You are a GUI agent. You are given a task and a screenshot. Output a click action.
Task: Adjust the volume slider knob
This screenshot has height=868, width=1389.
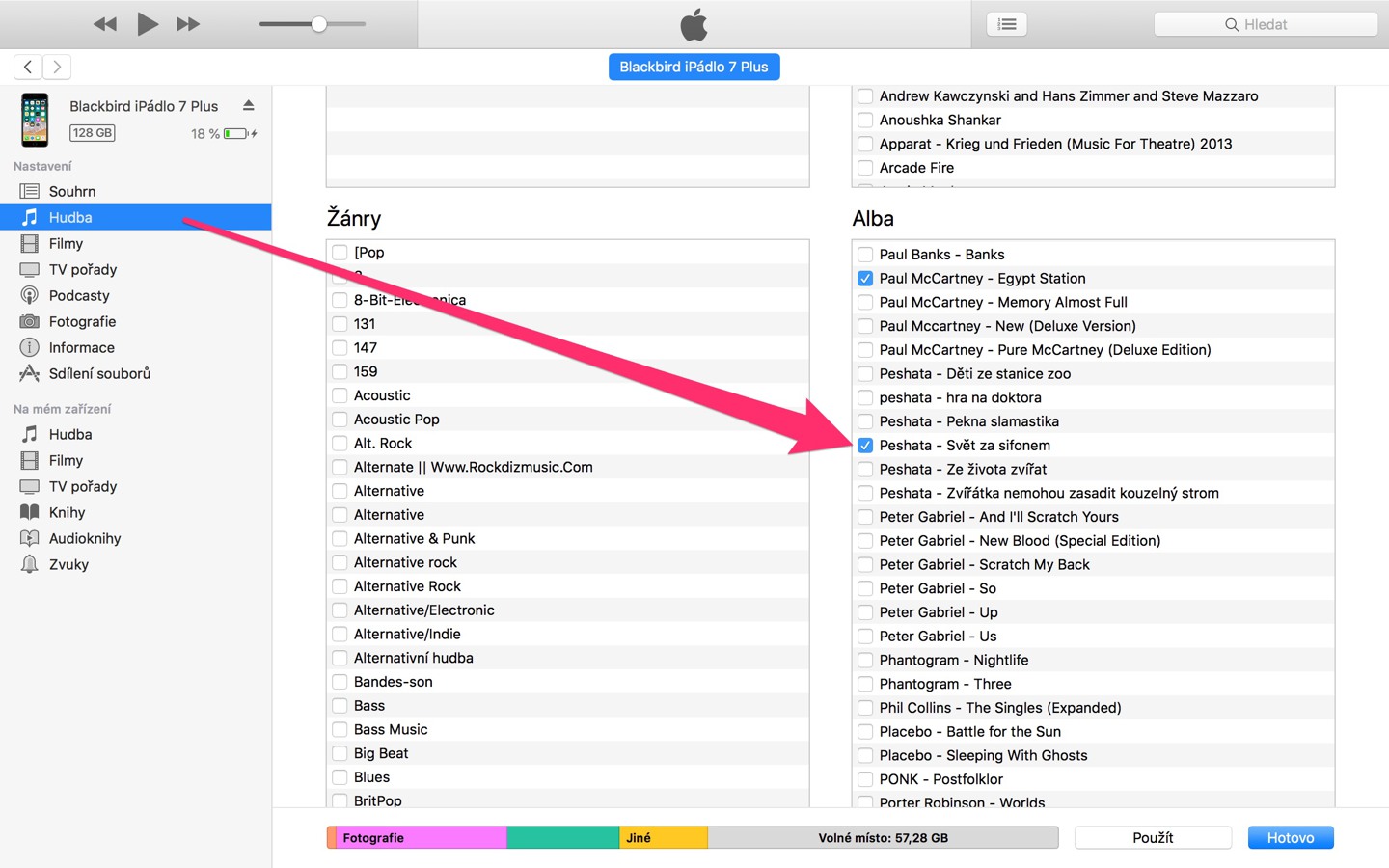pyautogui.click(x=318, y=24)
